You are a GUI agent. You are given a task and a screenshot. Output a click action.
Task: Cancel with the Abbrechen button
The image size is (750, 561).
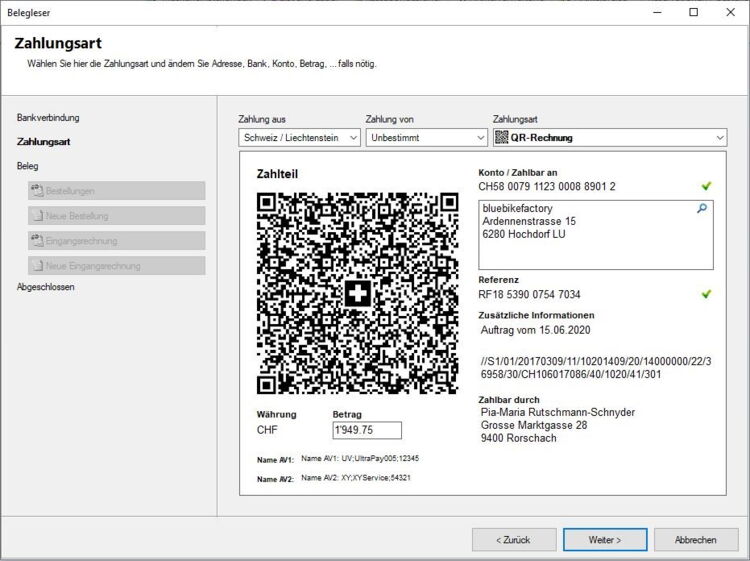pos(695,539)
